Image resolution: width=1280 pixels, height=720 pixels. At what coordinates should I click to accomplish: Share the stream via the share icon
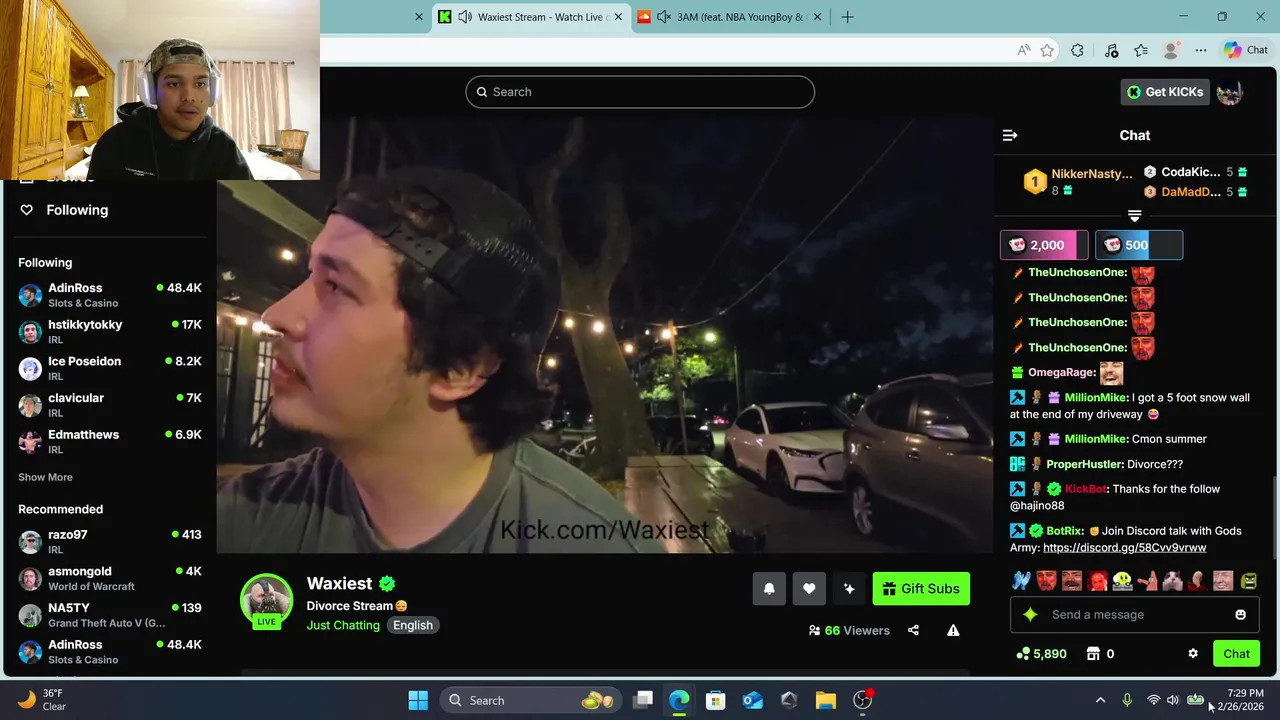click(913, 630)
